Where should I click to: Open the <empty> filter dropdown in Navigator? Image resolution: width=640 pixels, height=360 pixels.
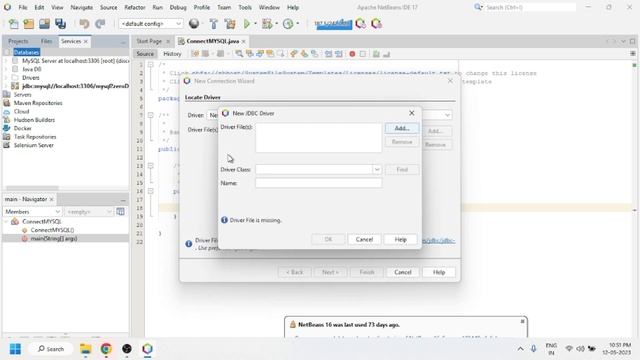(x=89, y=212)
